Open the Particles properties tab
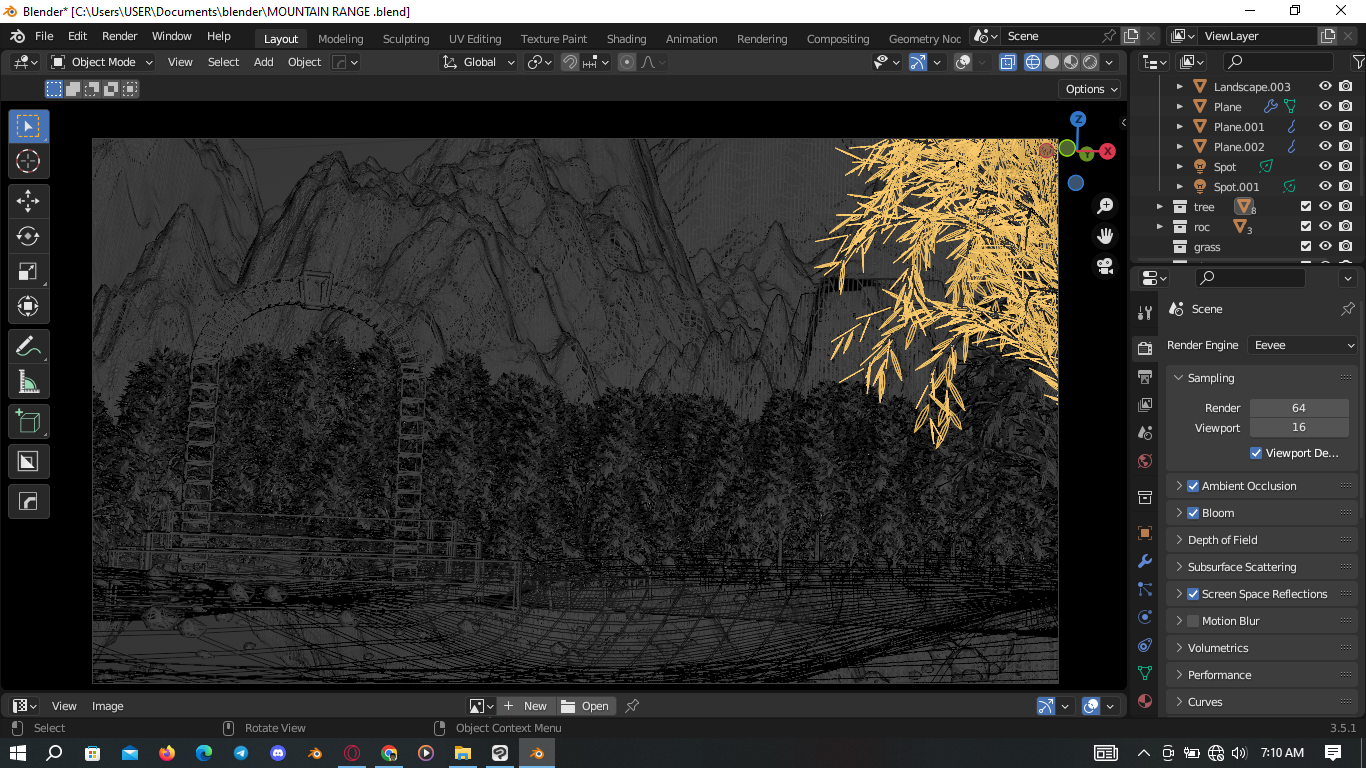1366x768 pixels. [x=1145, y=589]
